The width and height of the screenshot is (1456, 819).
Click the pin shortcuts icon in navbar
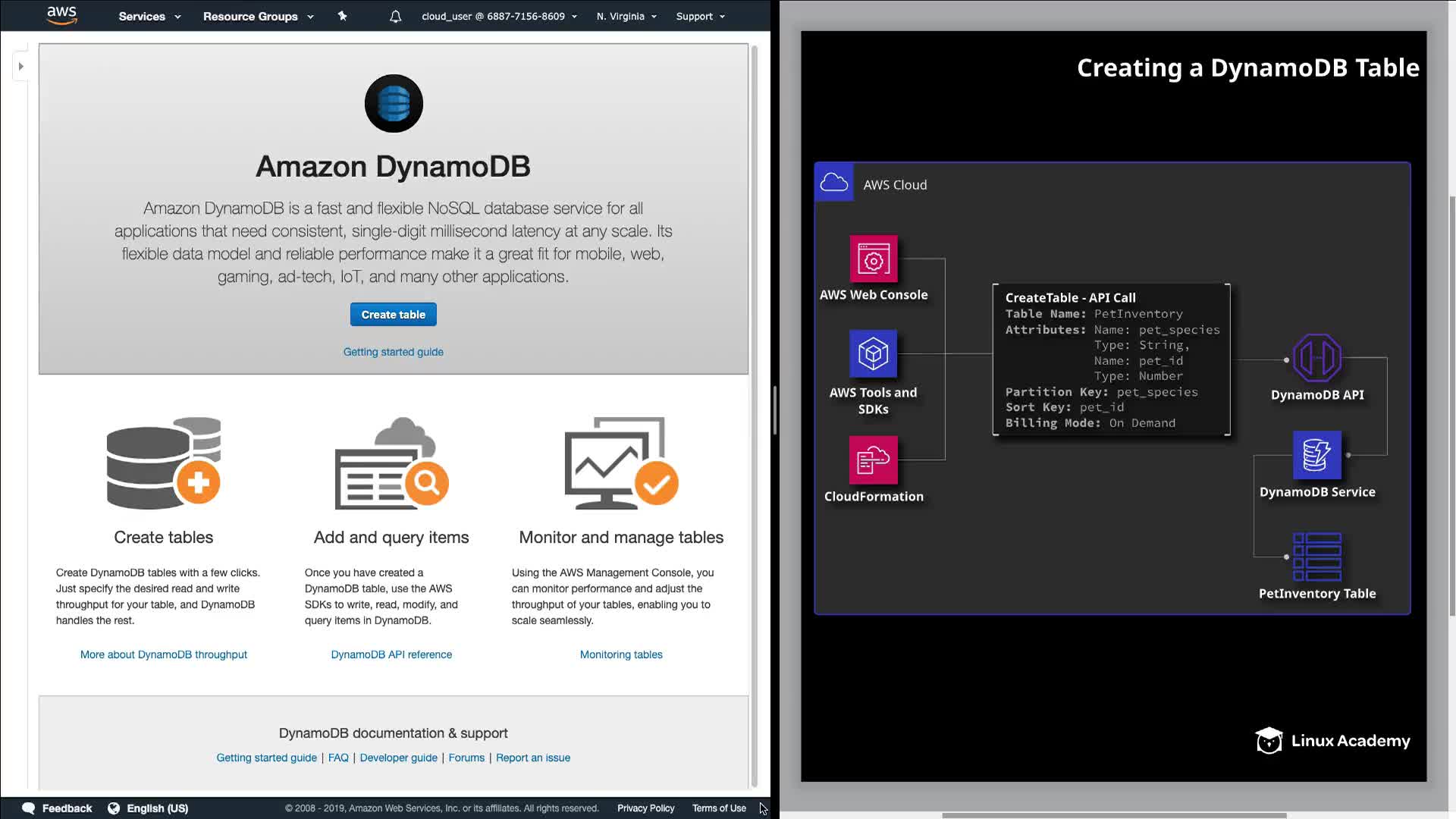click(342, 16)
